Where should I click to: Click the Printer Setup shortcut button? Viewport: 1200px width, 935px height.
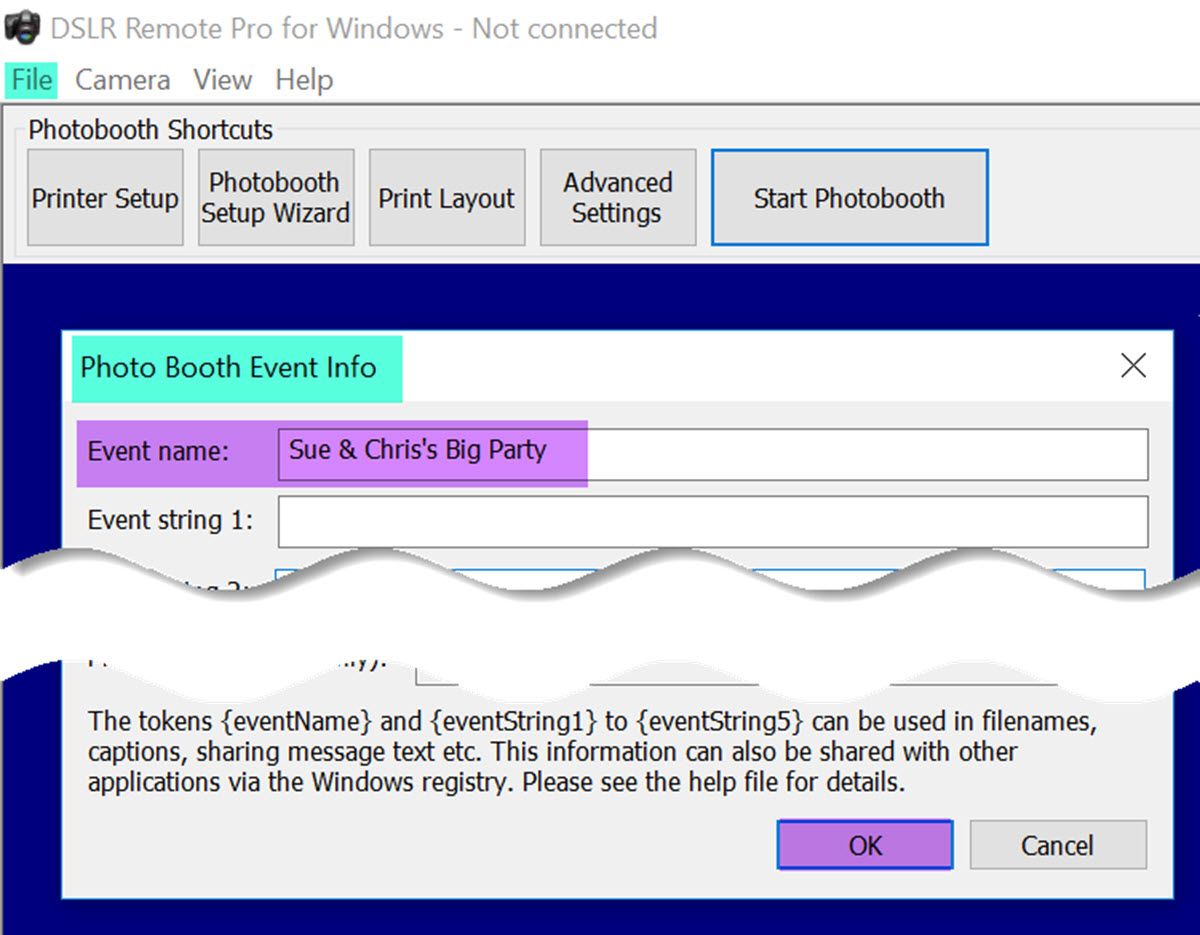tap(105, 198)
